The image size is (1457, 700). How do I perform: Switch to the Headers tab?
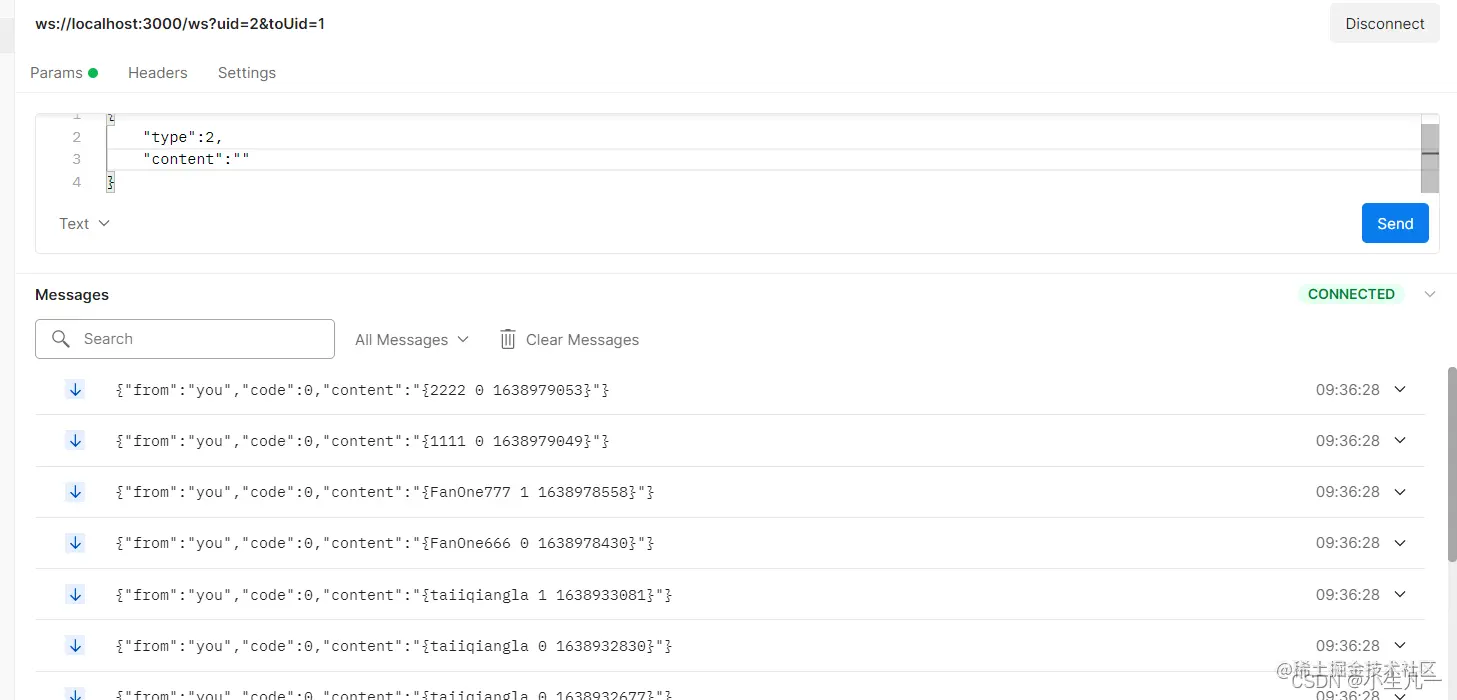point(157,73)
